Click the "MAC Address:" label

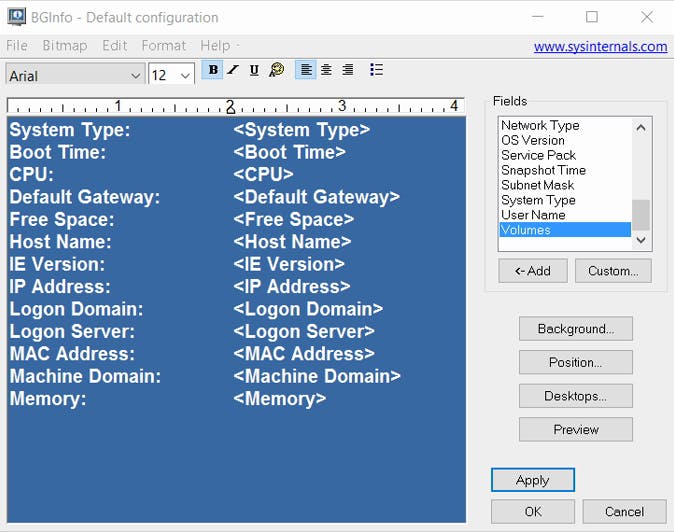72,354
